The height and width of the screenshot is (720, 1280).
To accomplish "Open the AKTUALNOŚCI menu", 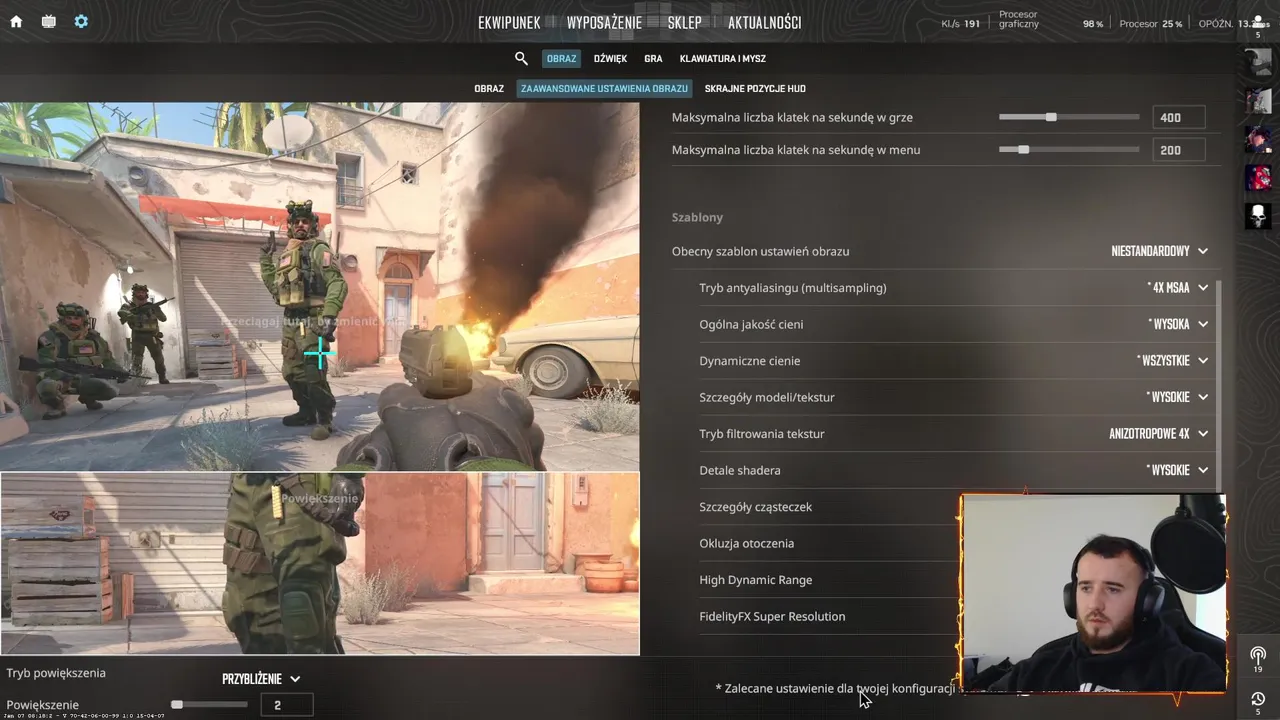I will (764, 22).
